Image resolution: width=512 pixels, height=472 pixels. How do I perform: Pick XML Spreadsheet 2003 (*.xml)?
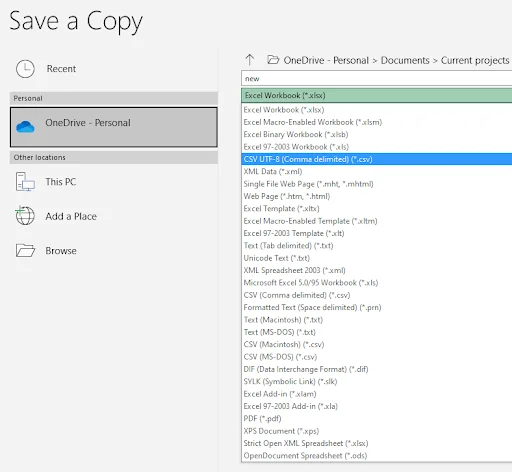[x=377, y=270]
